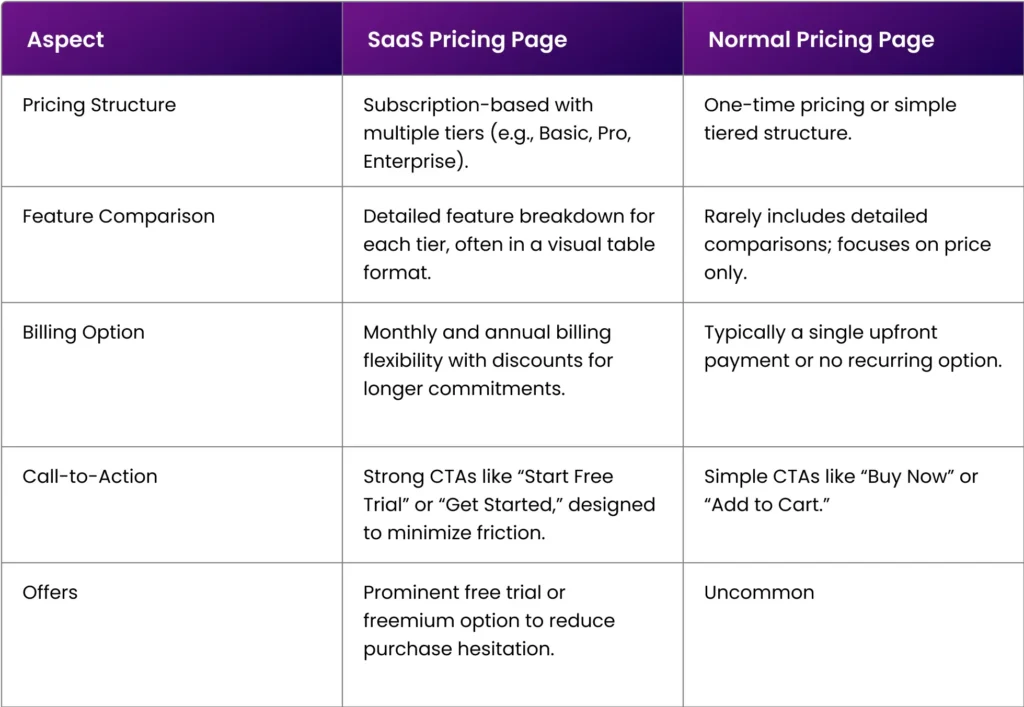
Task: Click the Aspect column header
Action: [x=65, y=41]
